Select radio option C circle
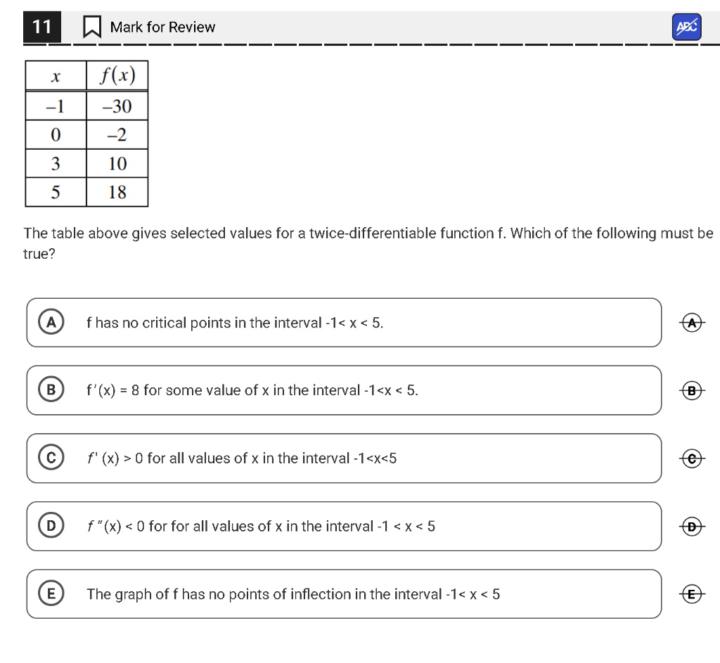Image resolution: width=720 pixels, height=663 pixels. pos(47,458)
